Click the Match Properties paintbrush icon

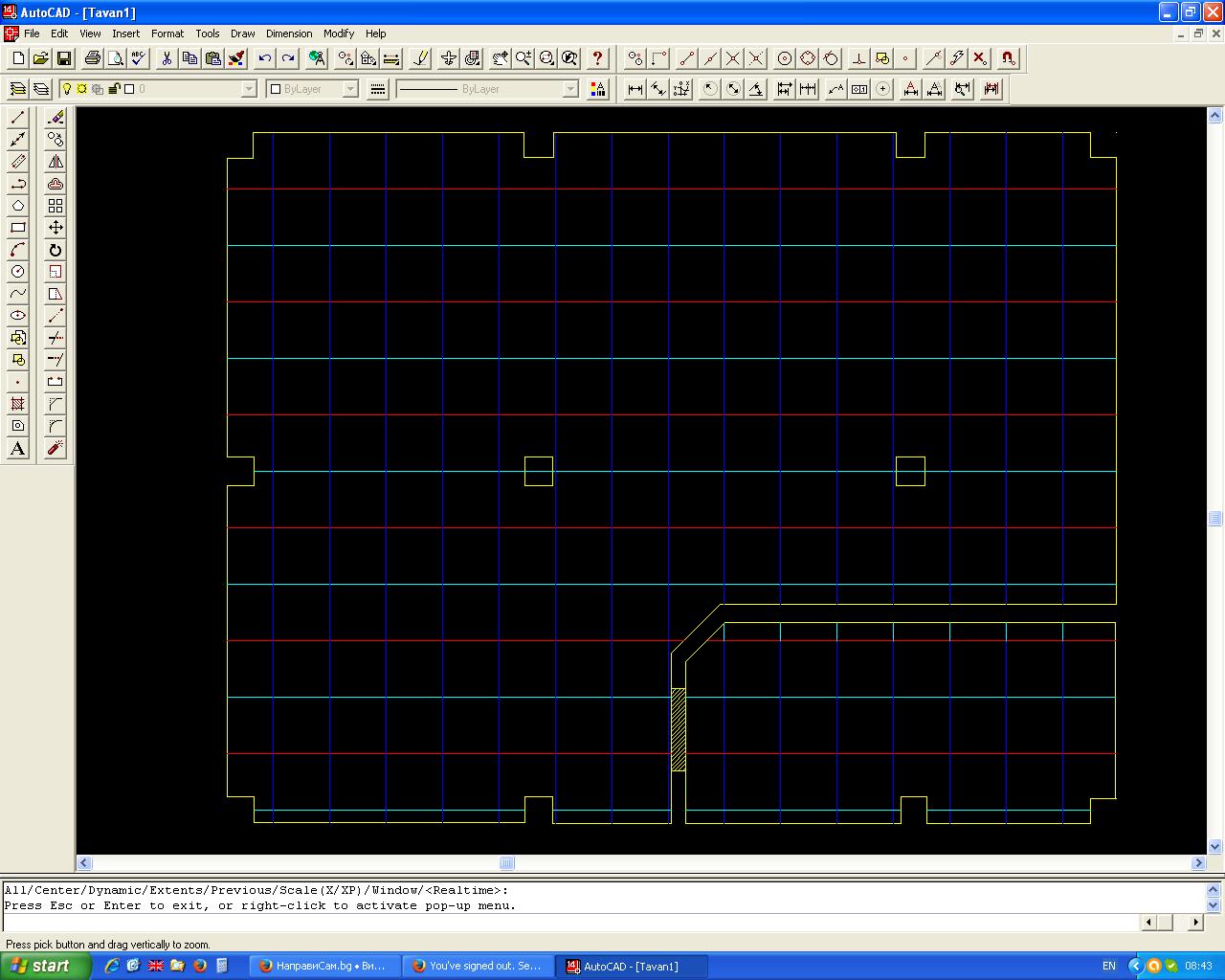pos(236,58)
